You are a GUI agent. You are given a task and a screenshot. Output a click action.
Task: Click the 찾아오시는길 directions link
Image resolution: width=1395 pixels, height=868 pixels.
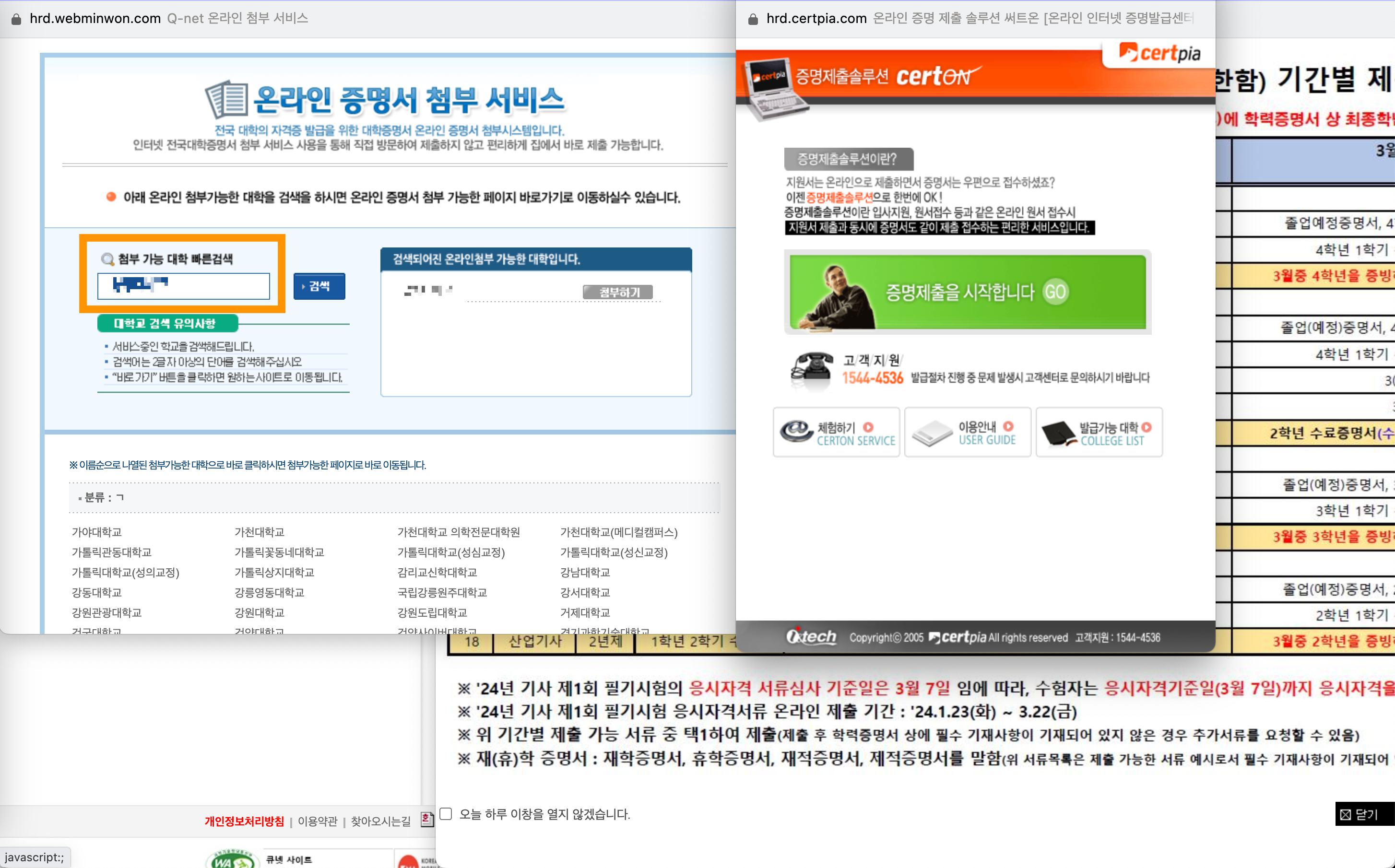pyautogui.click(x=380, y=821)
